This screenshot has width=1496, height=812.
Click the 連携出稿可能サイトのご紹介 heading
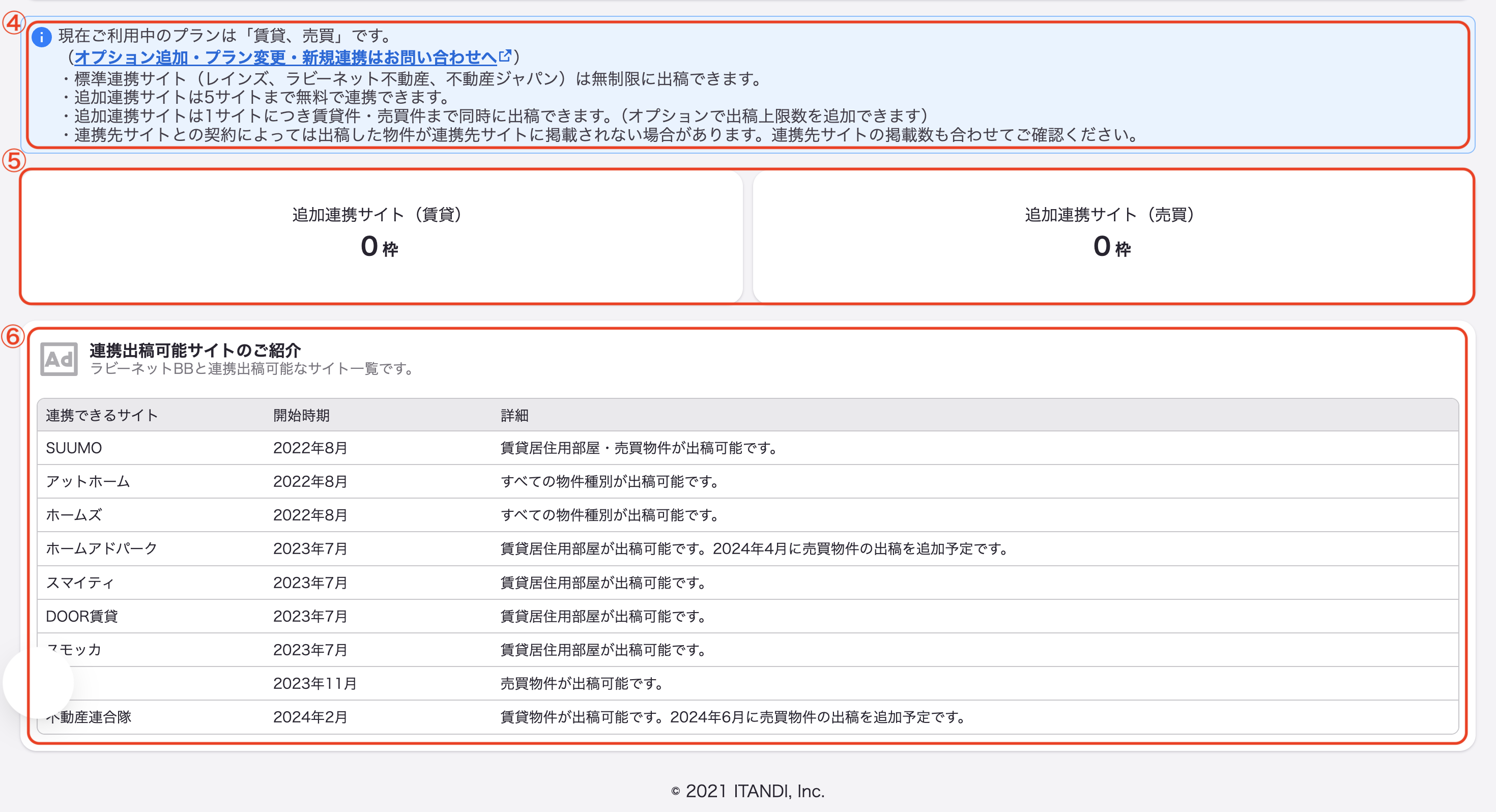click(x=195, y=350)
